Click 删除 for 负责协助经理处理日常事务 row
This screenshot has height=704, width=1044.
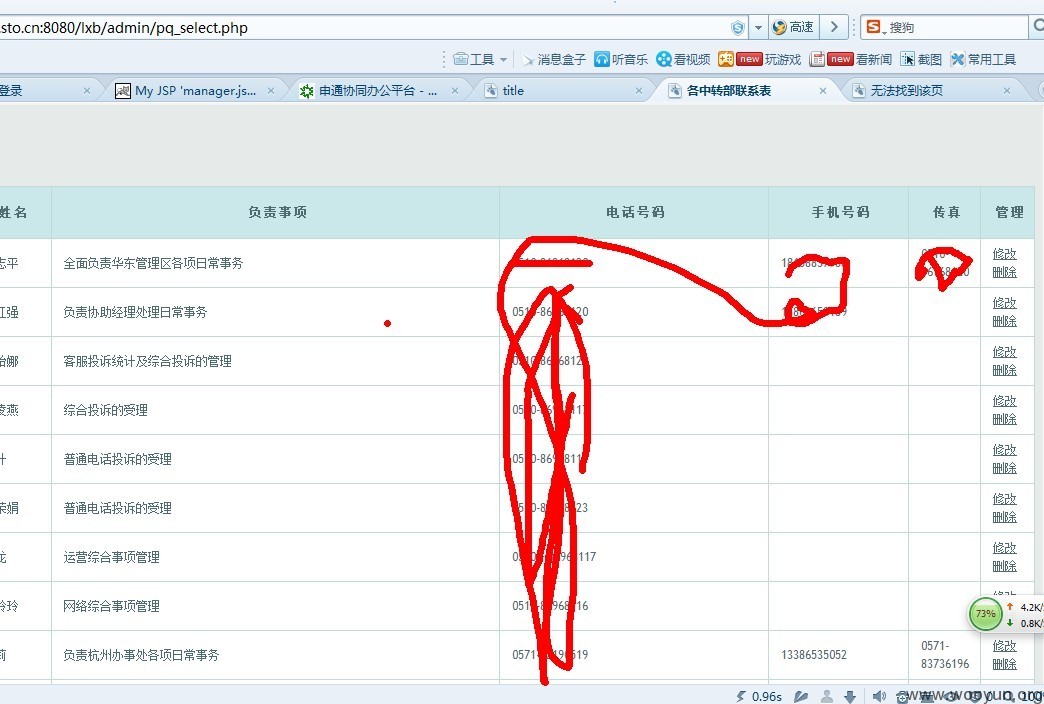(1004, 321)
